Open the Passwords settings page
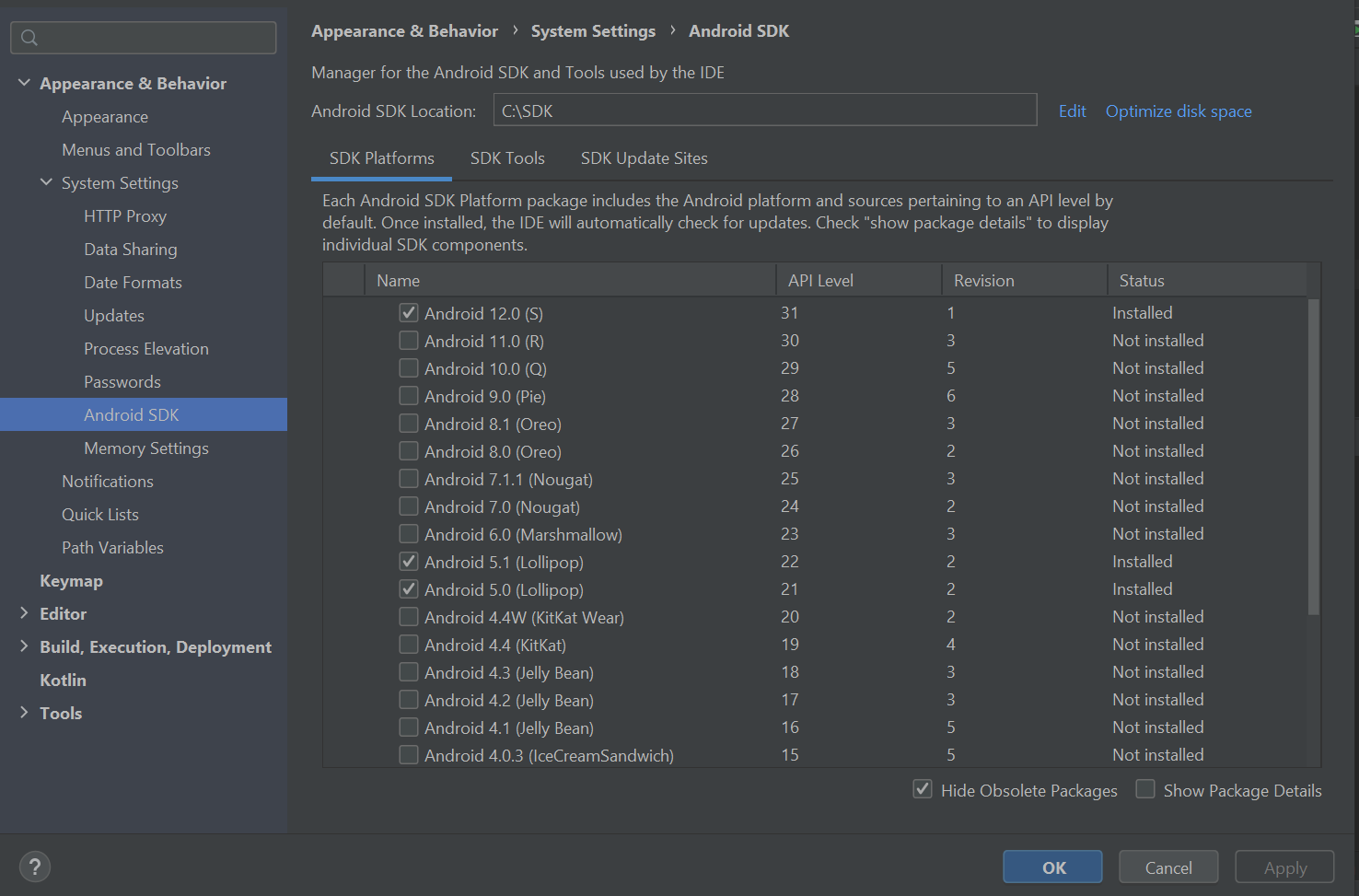This screenshot has width=1359, height=896. [122, 382]
